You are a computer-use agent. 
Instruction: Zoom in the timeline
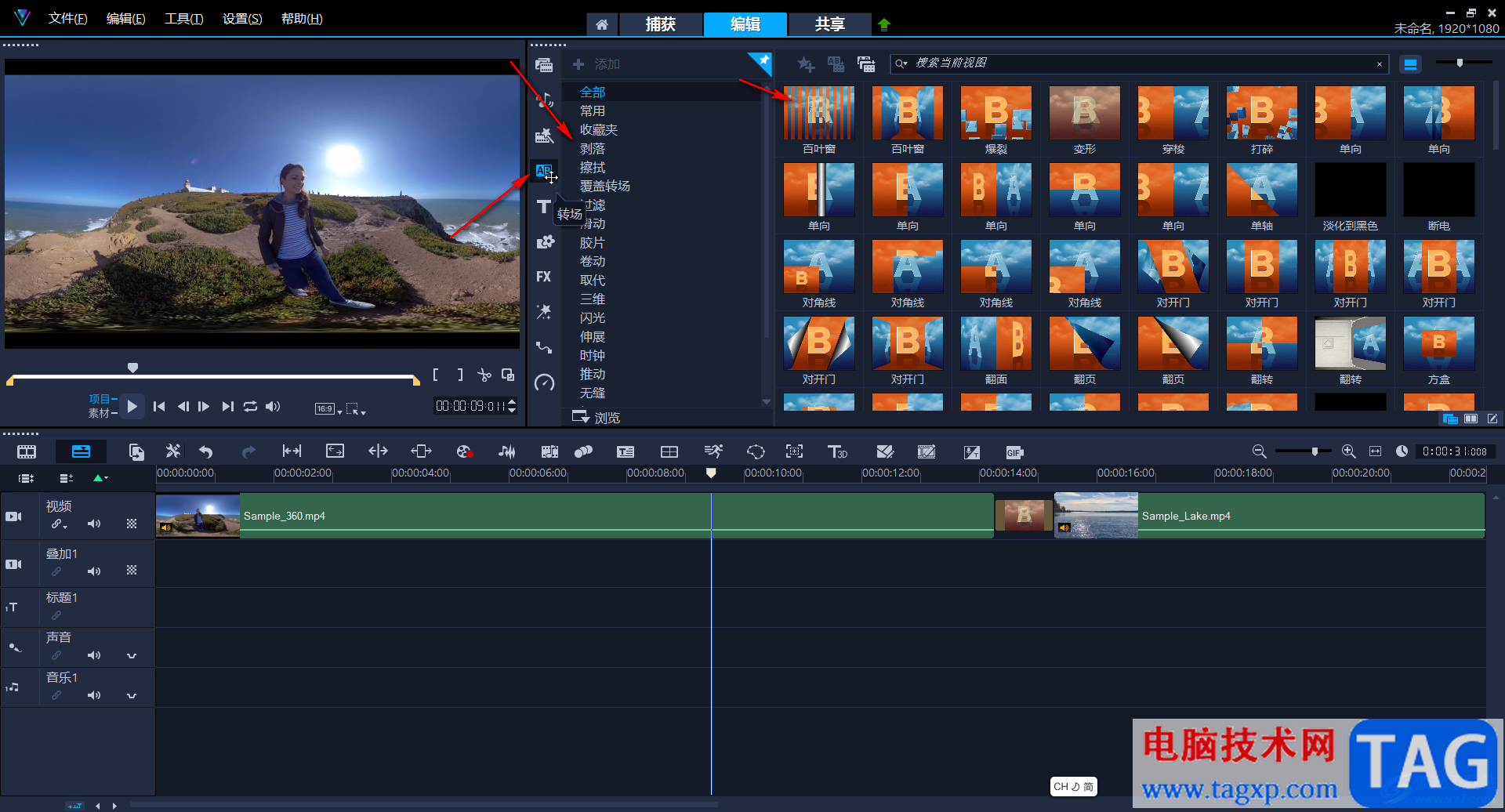(x=1349, y=451)
